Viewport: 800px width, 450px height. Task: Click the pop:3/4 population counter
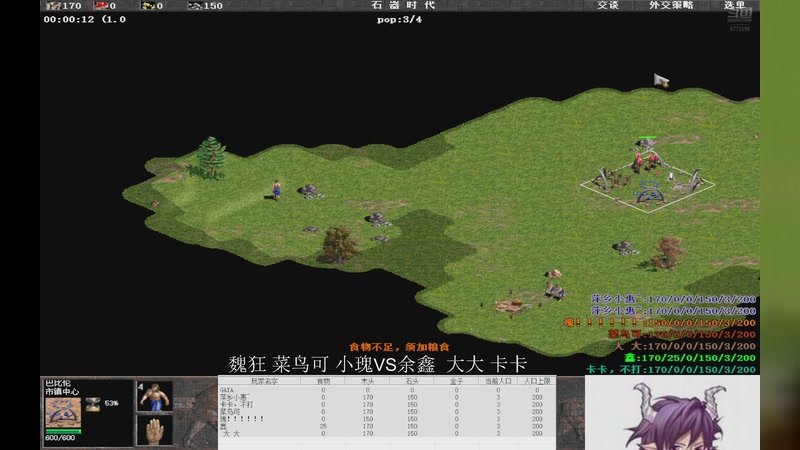coord(399,19)
